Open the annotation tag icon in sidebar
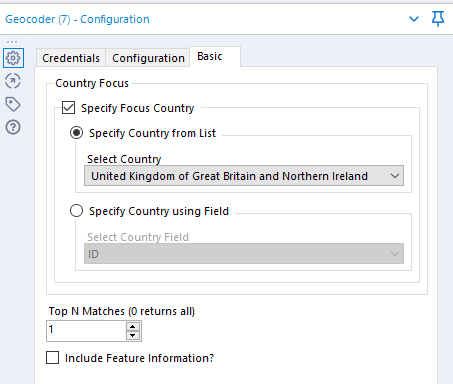This screenshot has width=453, height=384. click(x=13, y=104)
